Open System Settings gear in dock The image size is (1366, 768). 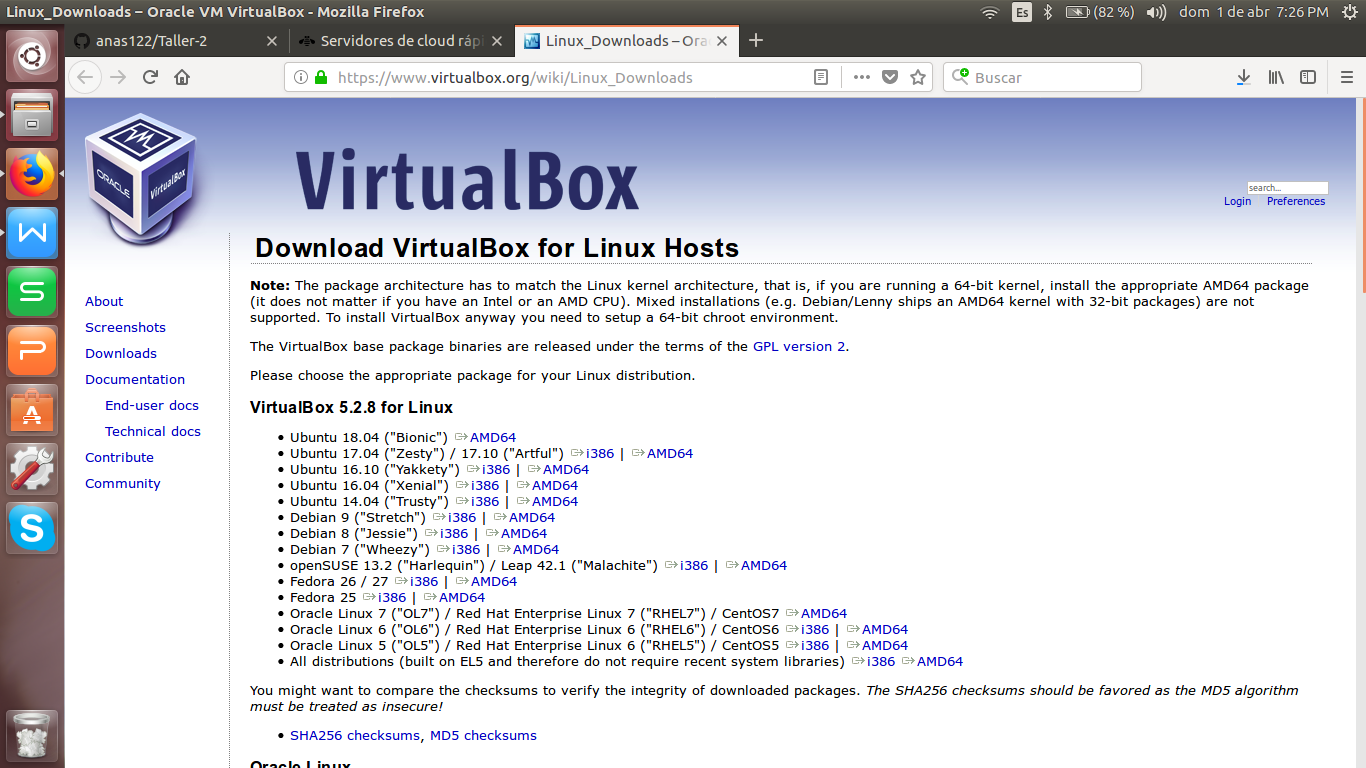[33, 468]
